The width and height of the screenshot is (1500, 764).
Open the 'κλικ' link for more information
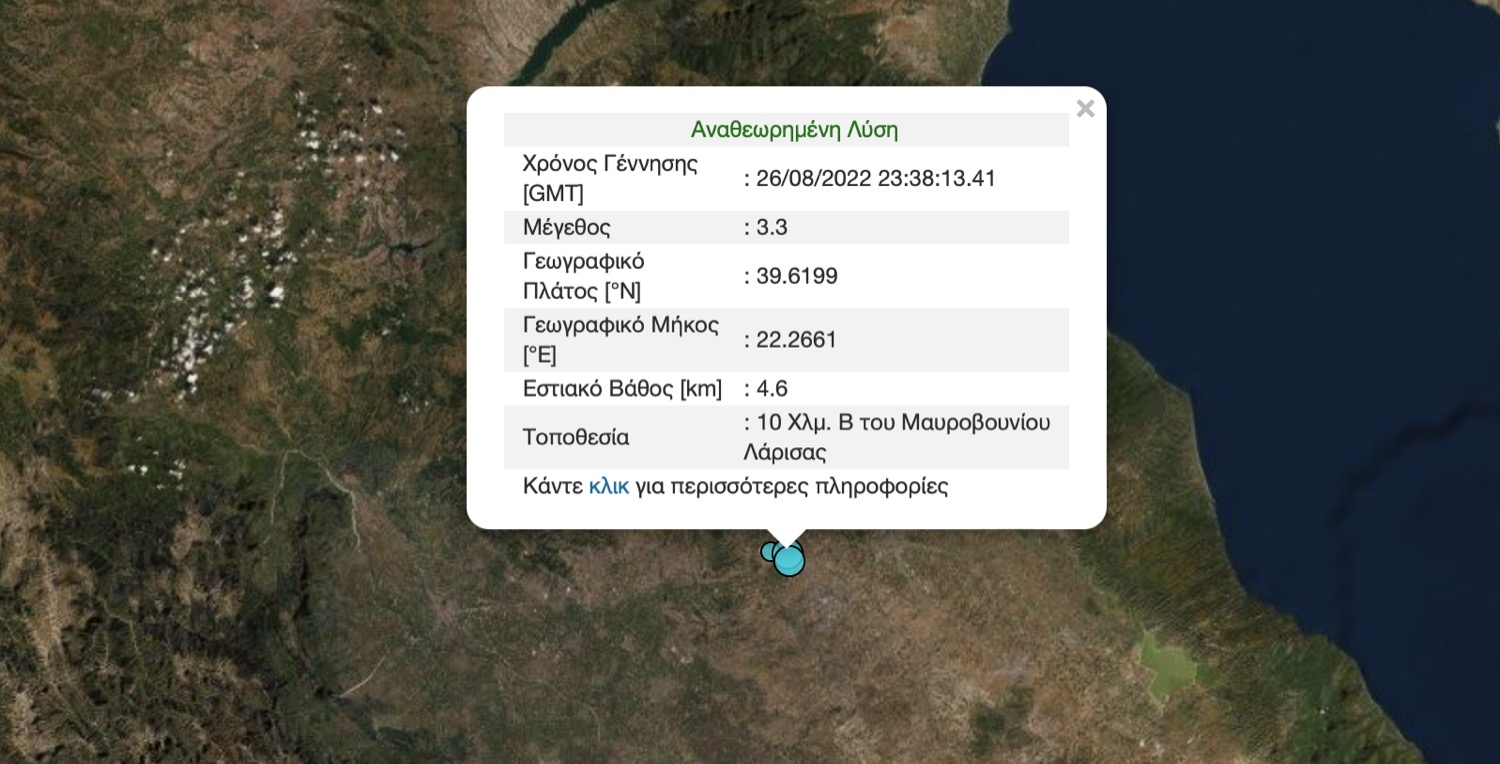[608, 487]
